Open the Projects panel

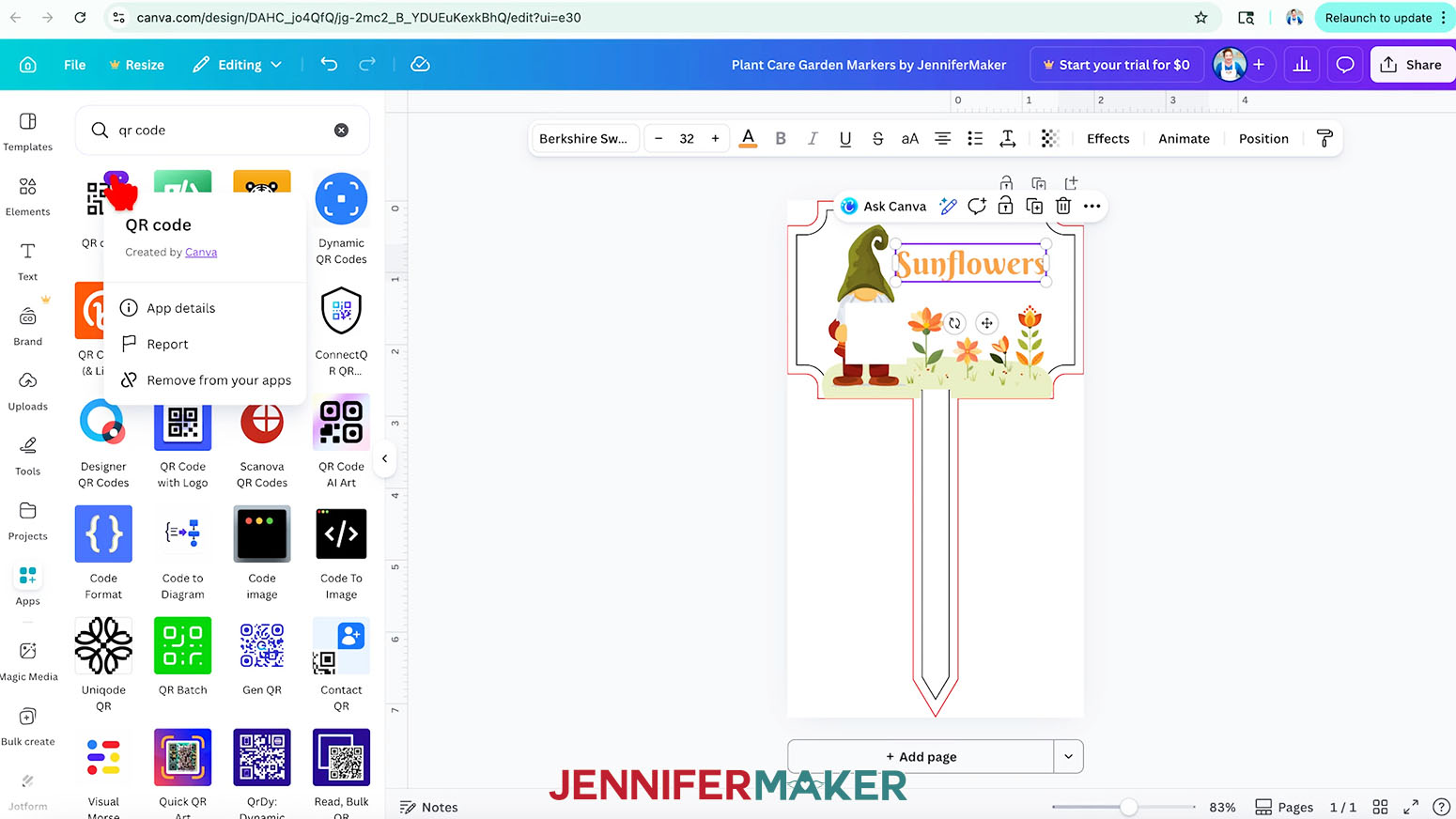[28, 520]
